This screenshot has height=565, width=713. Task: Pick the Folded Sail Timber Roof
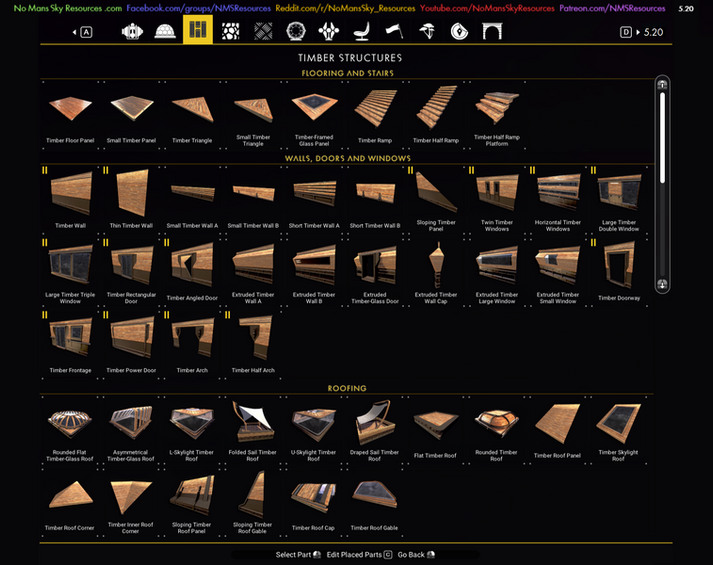pyautogui.click(x=253, y=430)
